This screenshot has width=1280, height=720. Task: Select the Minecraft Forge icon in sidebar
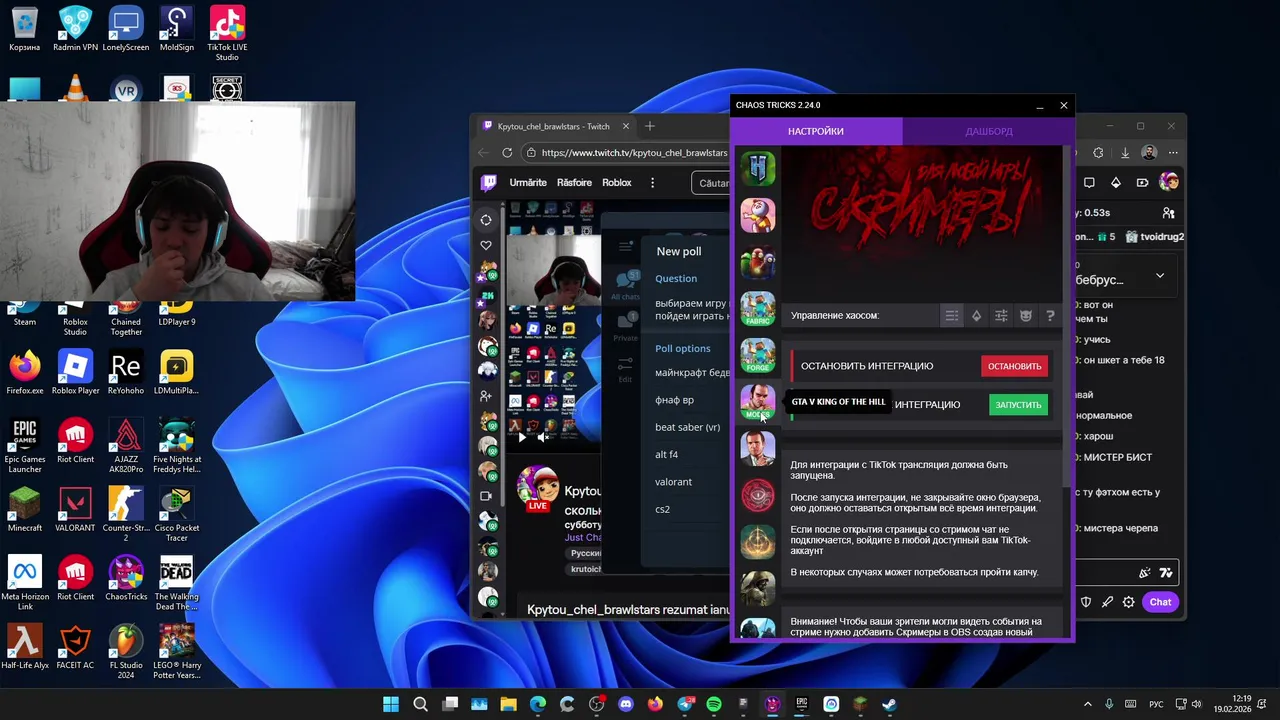(x=758, y=356)
